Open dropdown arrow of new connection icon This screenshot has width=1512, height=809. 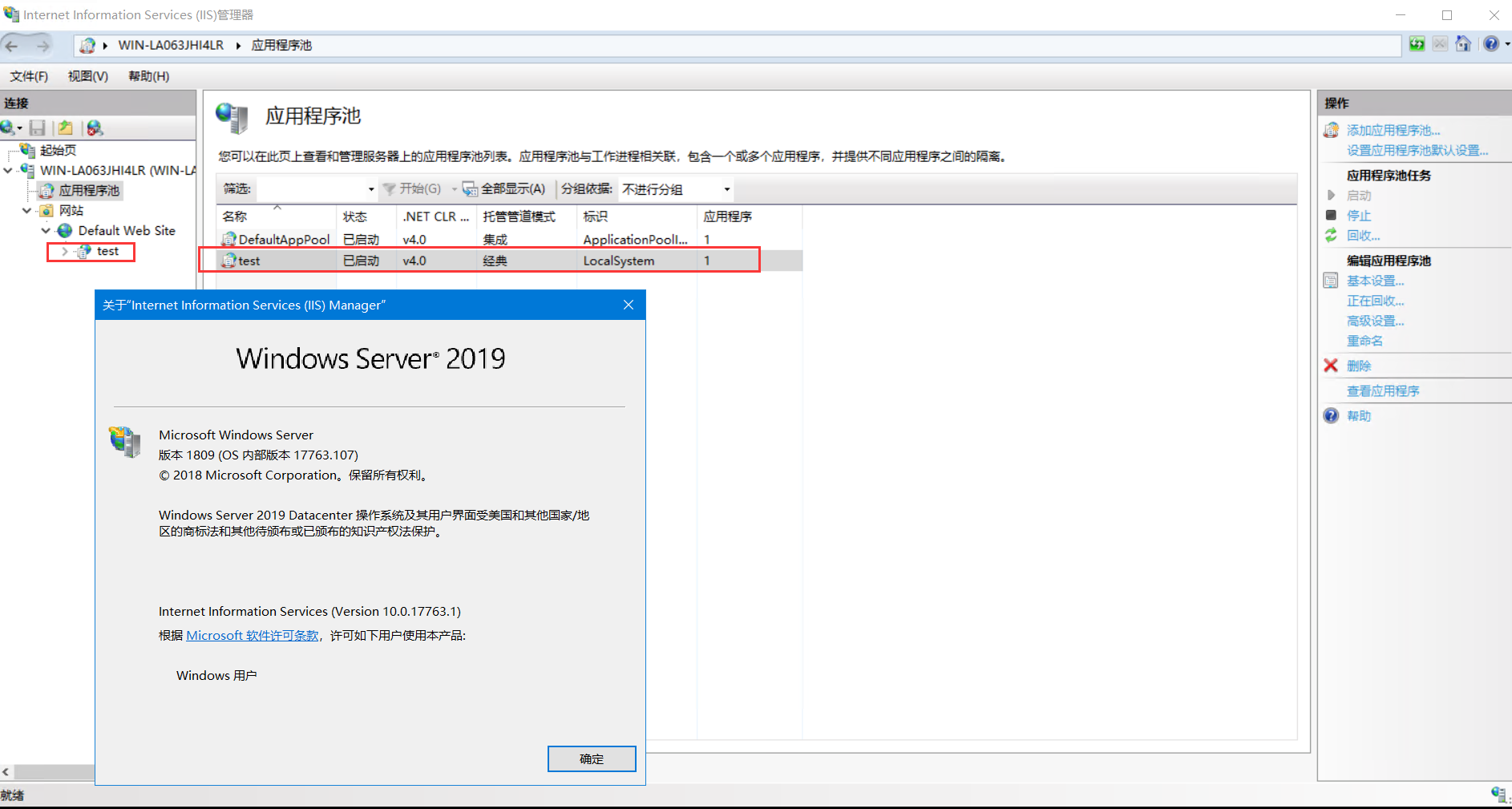[19, 128]
